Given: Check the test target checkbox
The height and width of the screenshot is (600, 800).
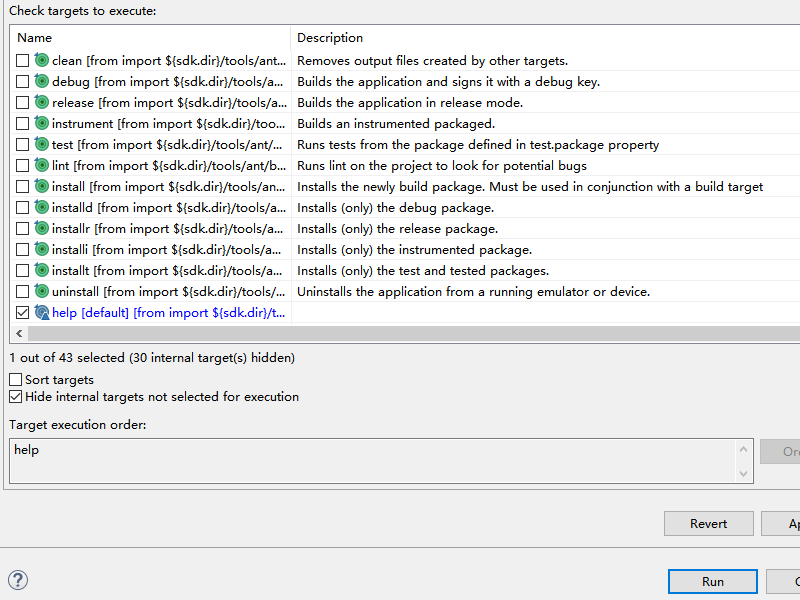Looking at the screenshot, I should (x=23, y=145).
